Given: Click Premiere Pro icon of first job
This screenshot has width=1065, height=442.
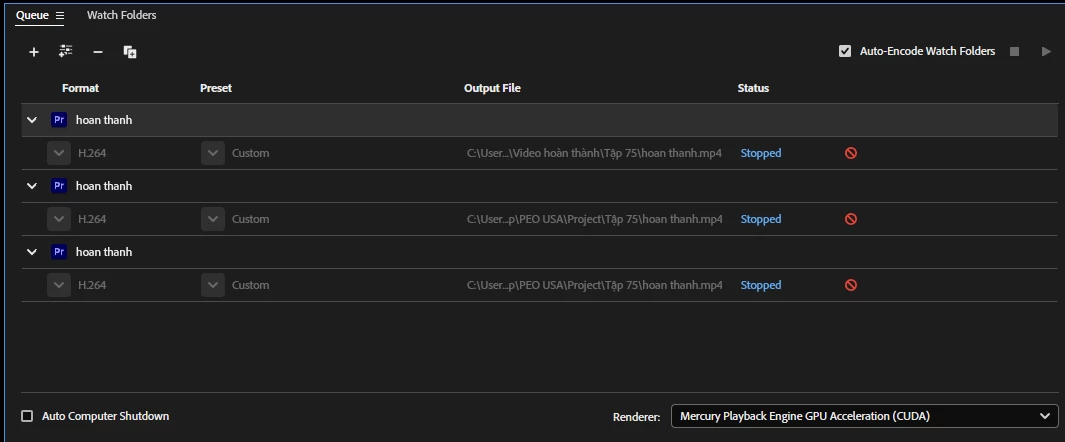Looking at the screenshot, I should tap(59, 120).
